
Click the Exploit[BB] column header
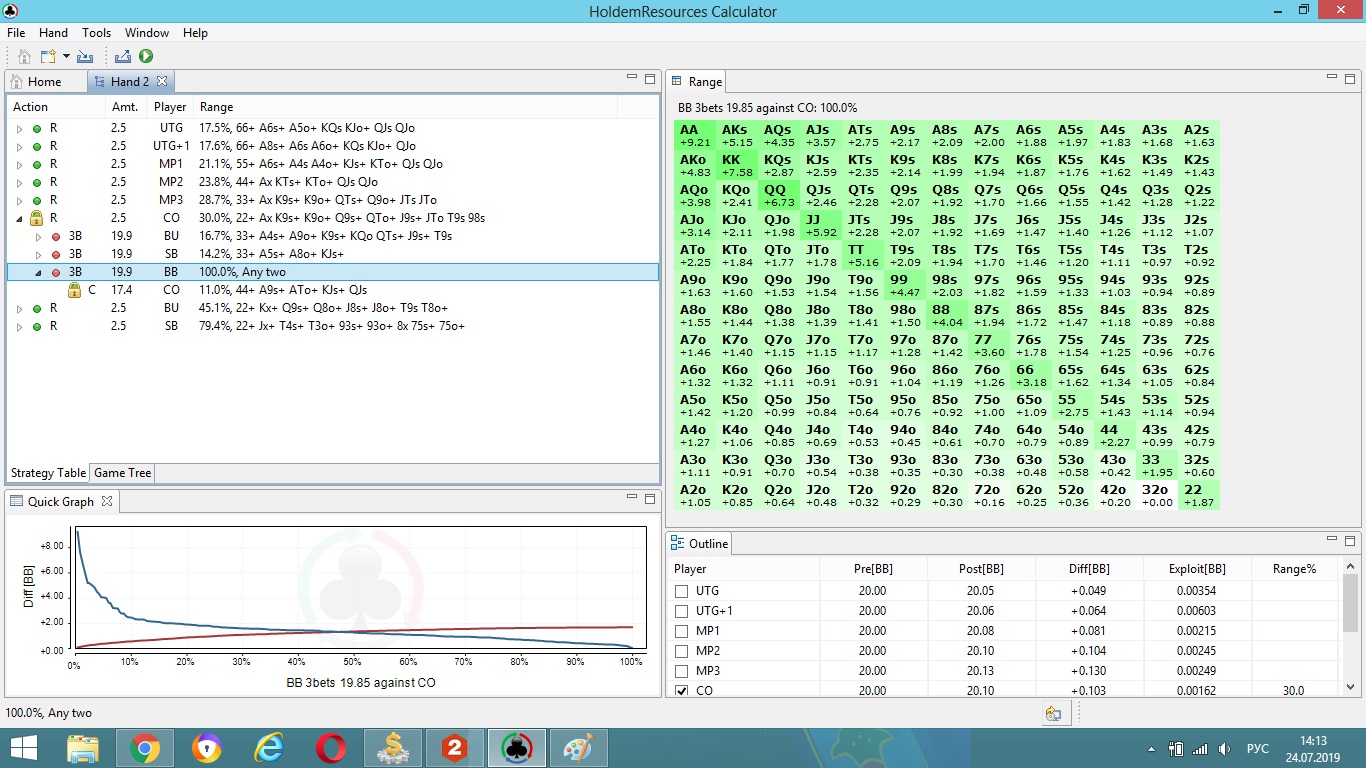pos(1197,569)
